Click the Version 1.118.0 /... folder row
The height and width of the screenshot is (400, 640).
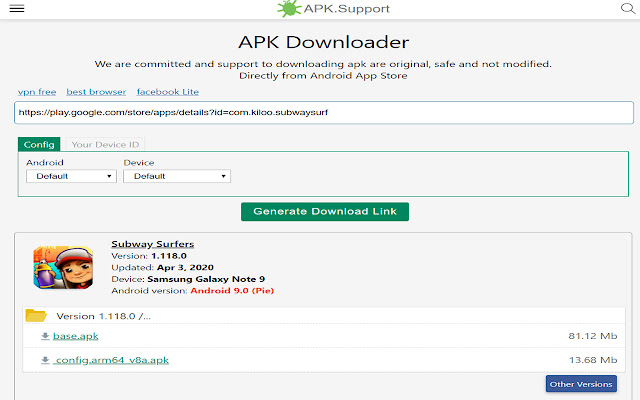(x=324, y=316)
